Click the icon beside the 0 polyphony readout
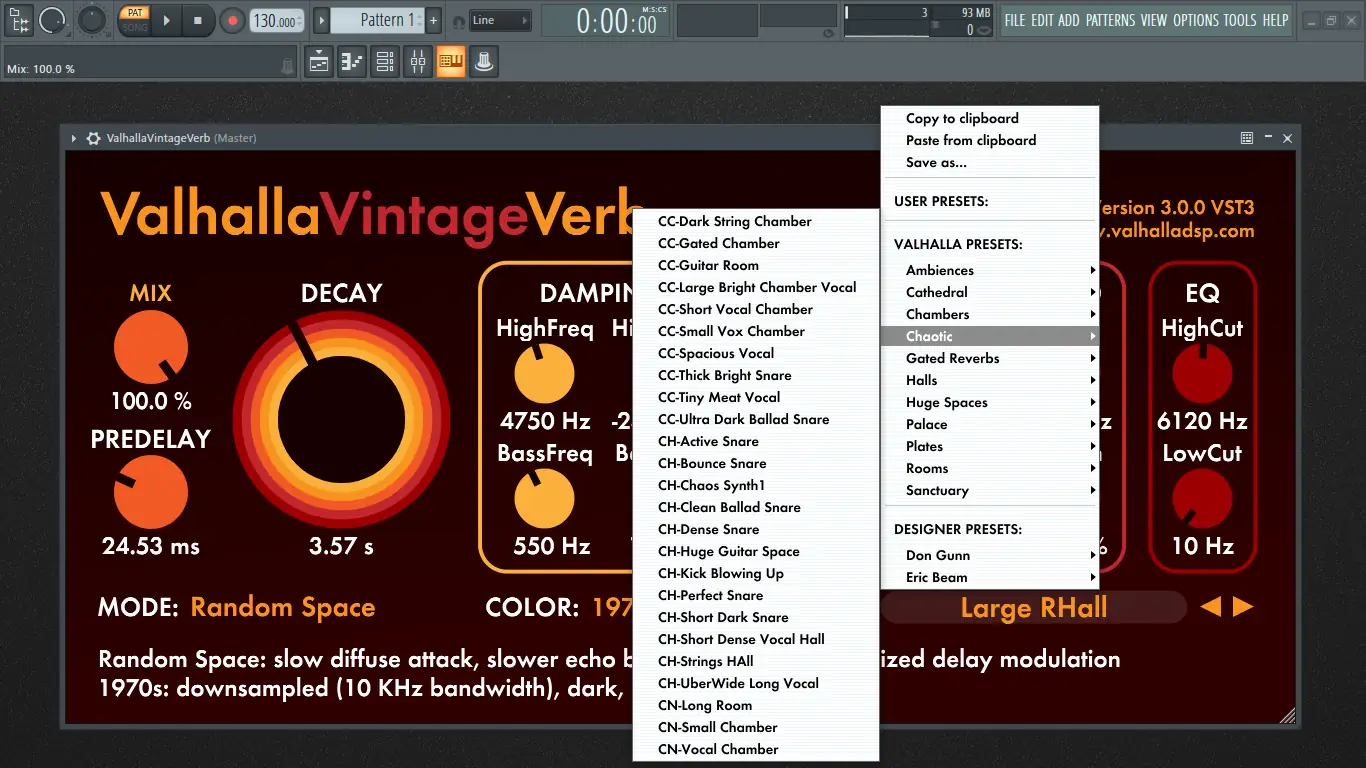Screen dimensions: 1366x768 [x=983, y=30]
